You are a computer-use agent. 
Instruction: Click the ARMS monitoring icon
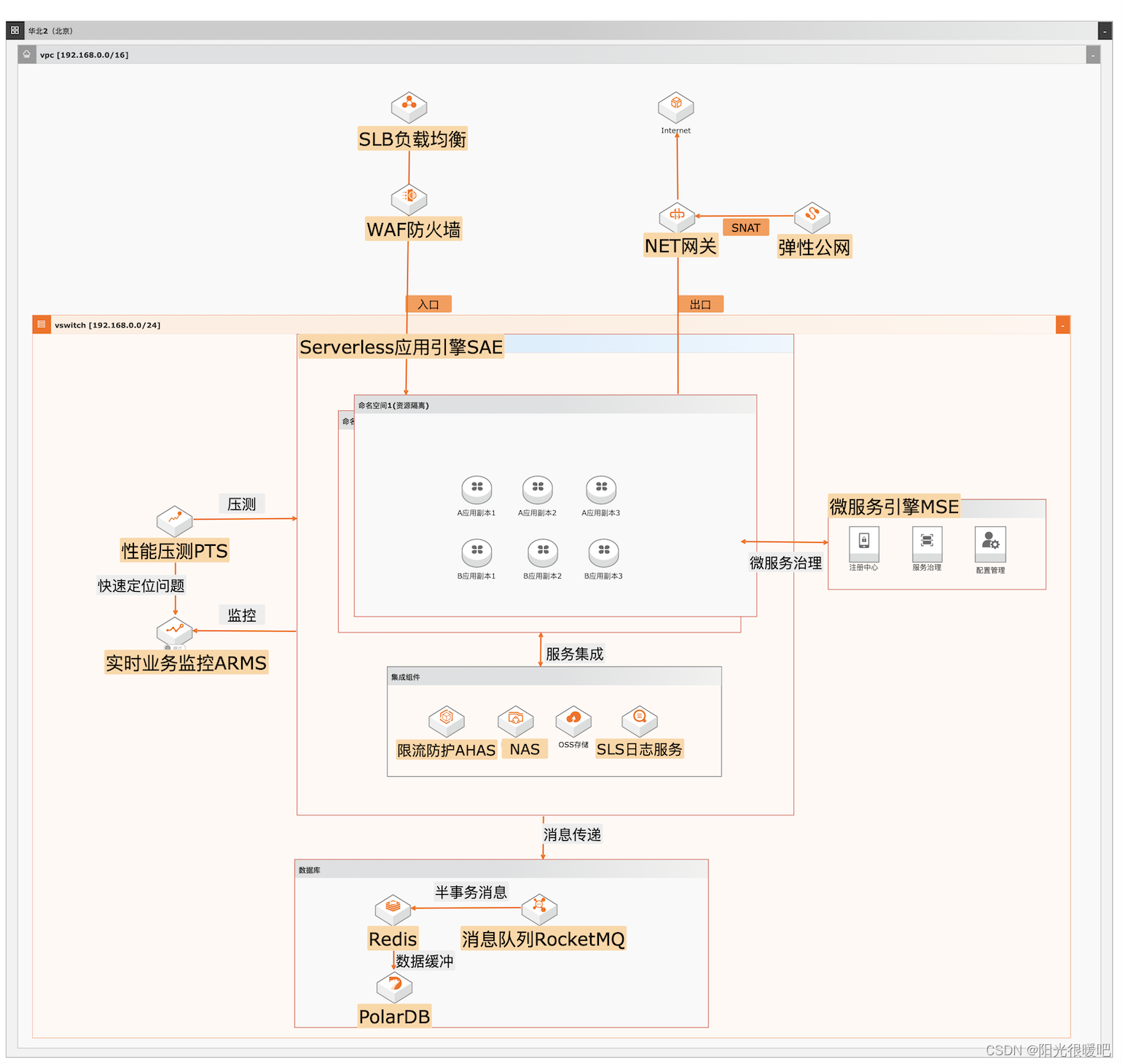175,633
